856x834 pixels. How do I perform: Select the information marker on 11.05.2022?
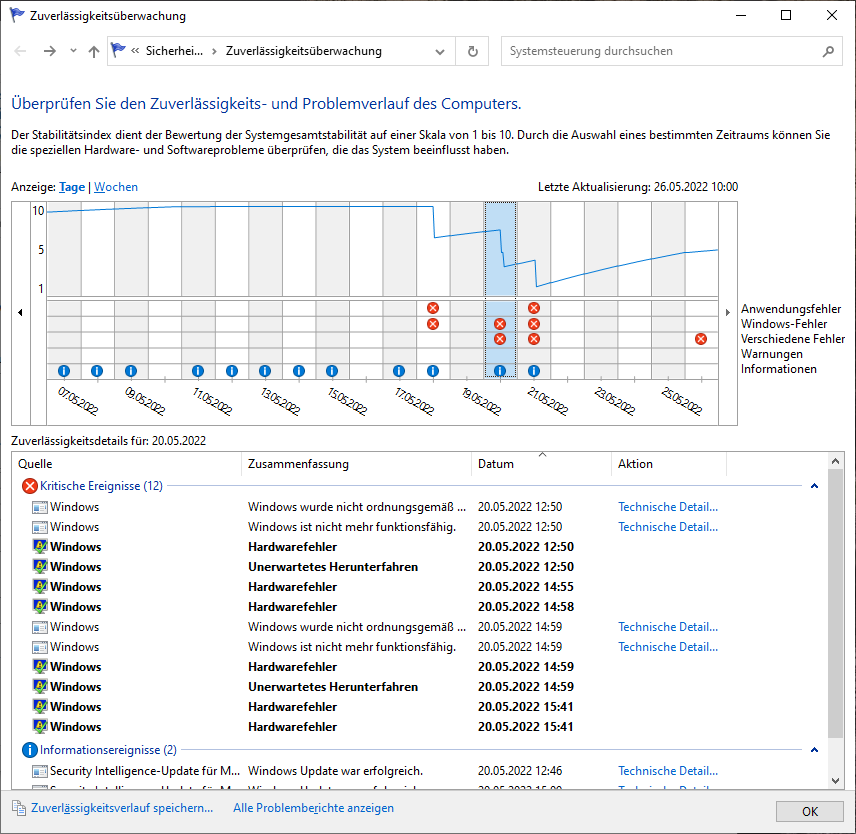[x=198, y=371]
